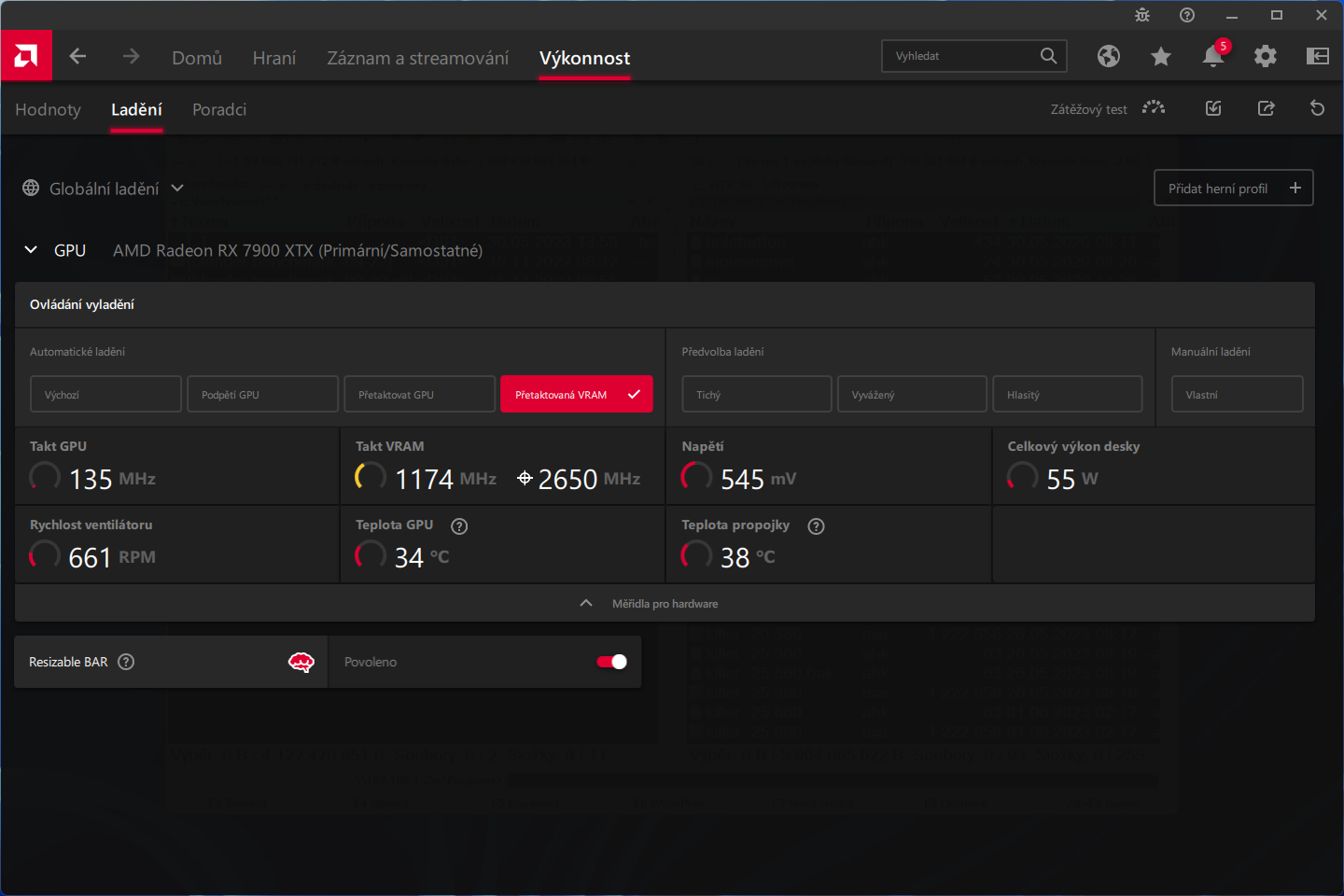Click the export profile icon
Image resolution: width=1344 pixels, height=896 pixels.
coord(1266,108)
